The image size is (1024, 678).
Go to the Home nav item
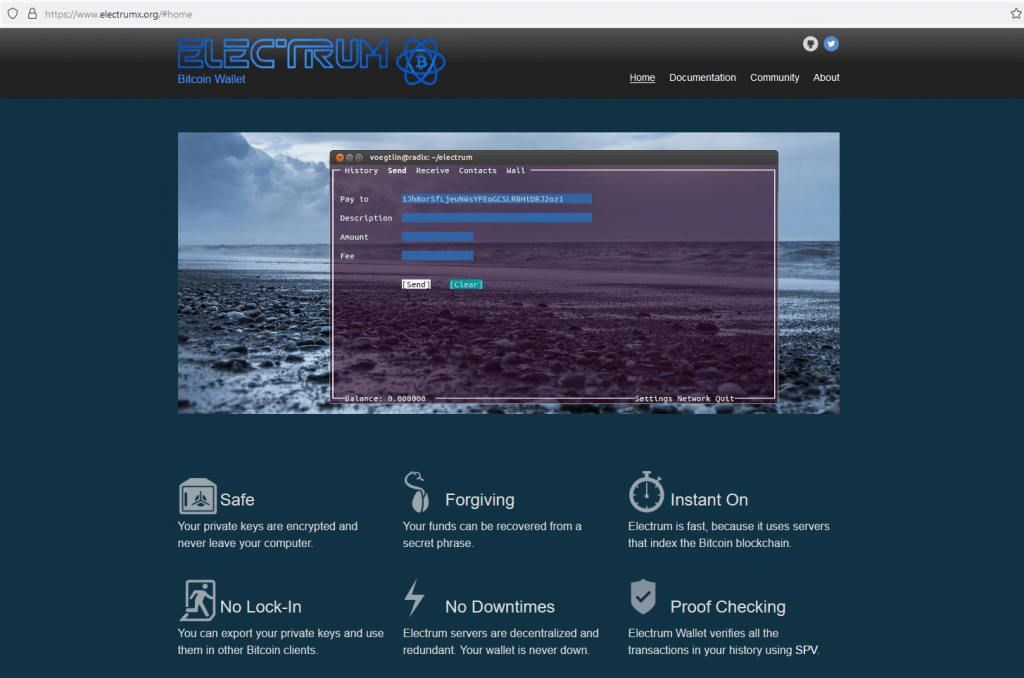click(x=642, y=78)
